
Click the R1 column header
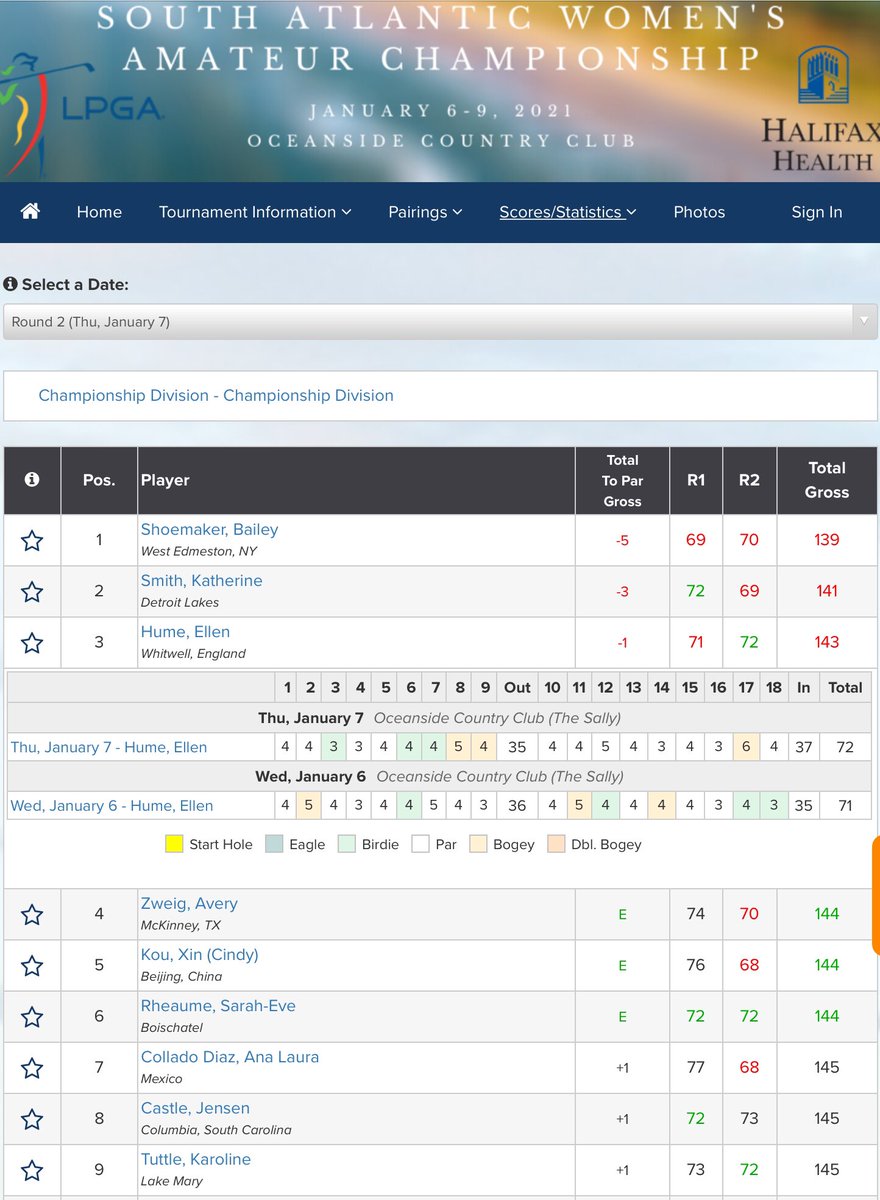696,480
